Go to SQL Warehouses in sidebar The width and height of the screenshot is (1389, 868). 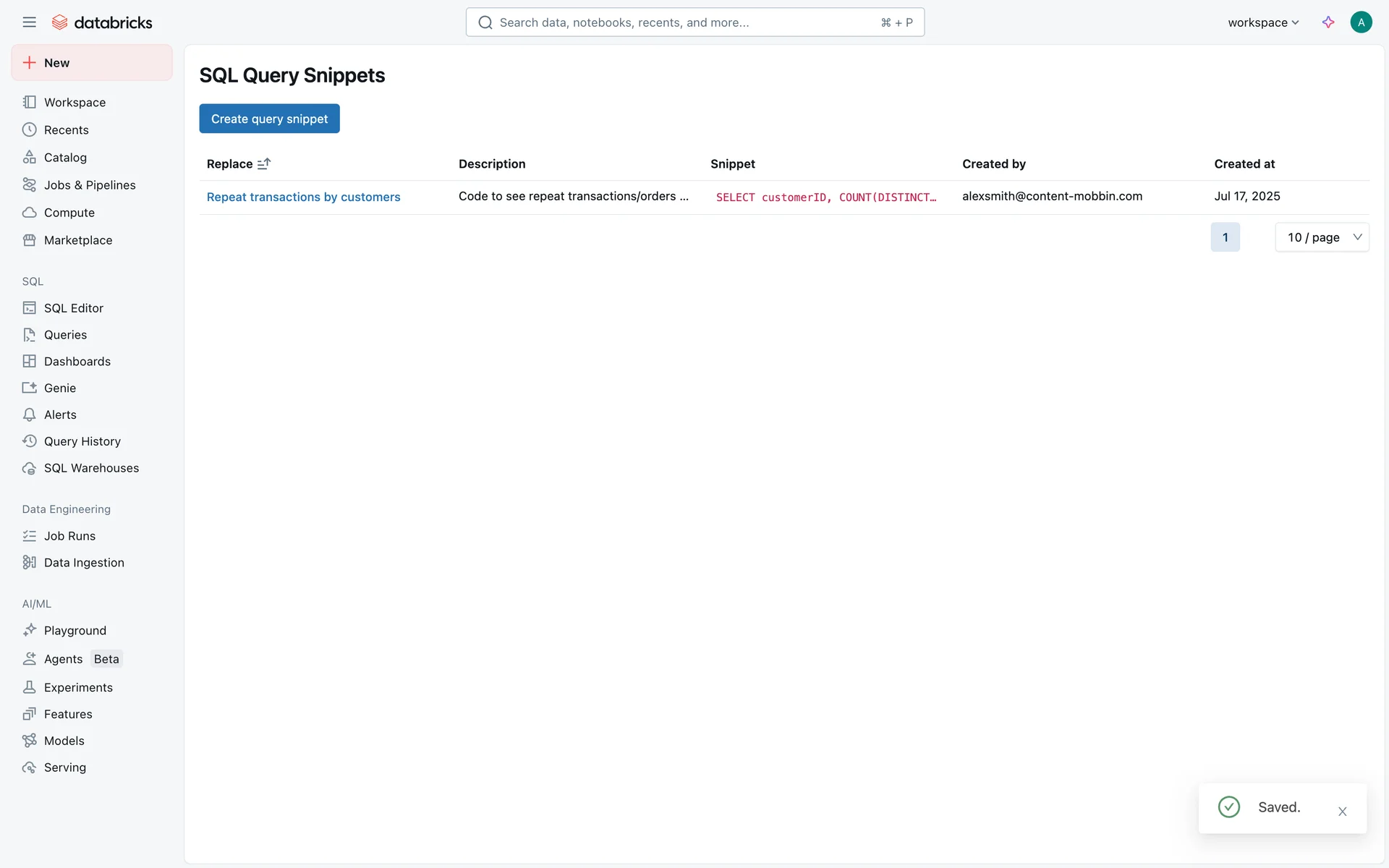point(91,468)
